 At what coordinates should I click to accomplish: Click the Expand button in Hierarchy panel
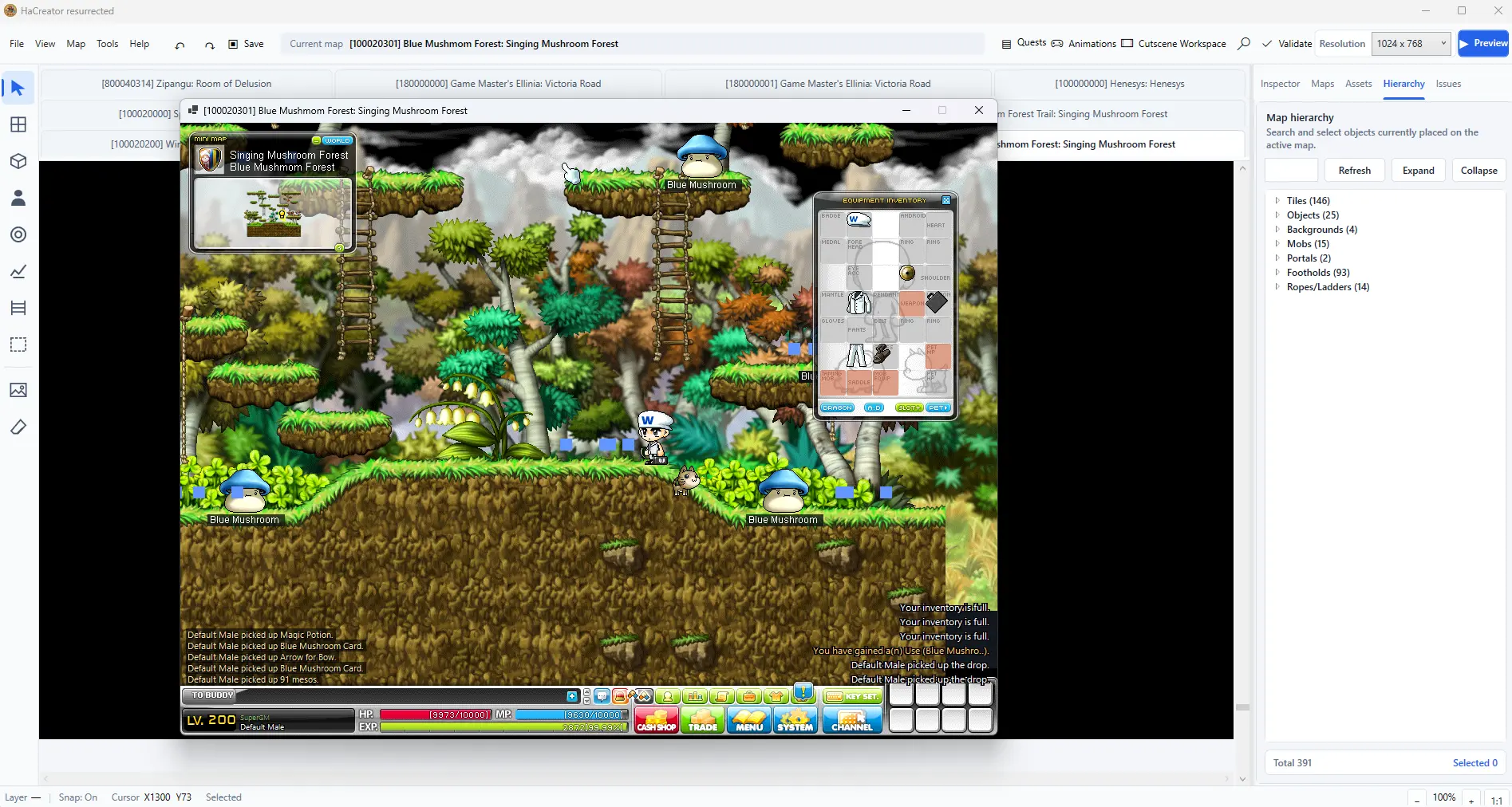click(1418, 171)
